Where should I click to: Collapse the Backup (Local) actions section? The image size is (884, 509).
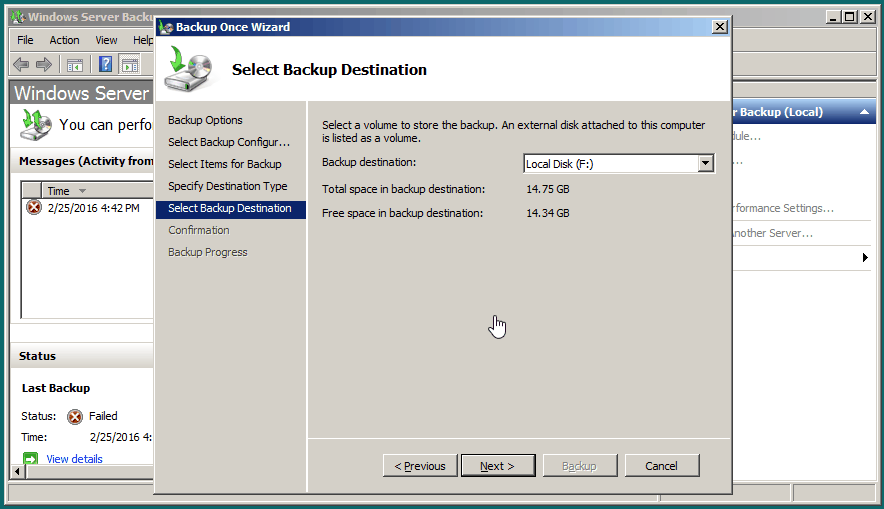click(x=864, y=112)
